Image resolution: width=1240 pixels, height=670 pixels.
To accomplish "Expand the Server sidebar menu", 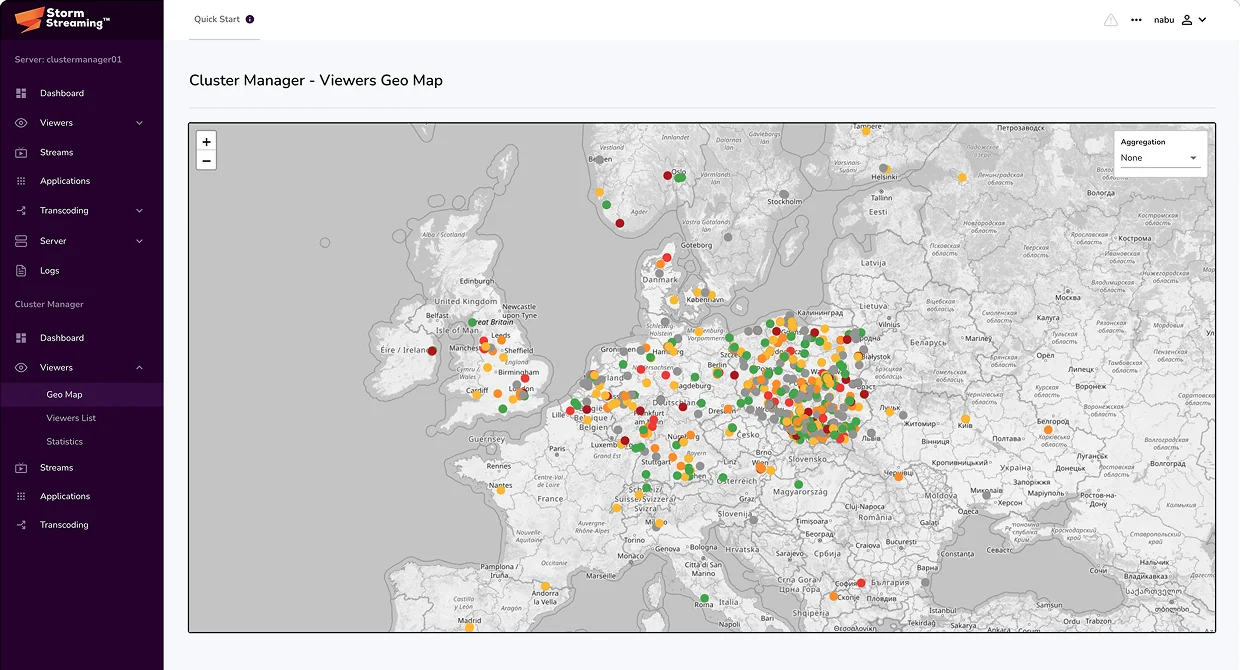I will (139, 240).
